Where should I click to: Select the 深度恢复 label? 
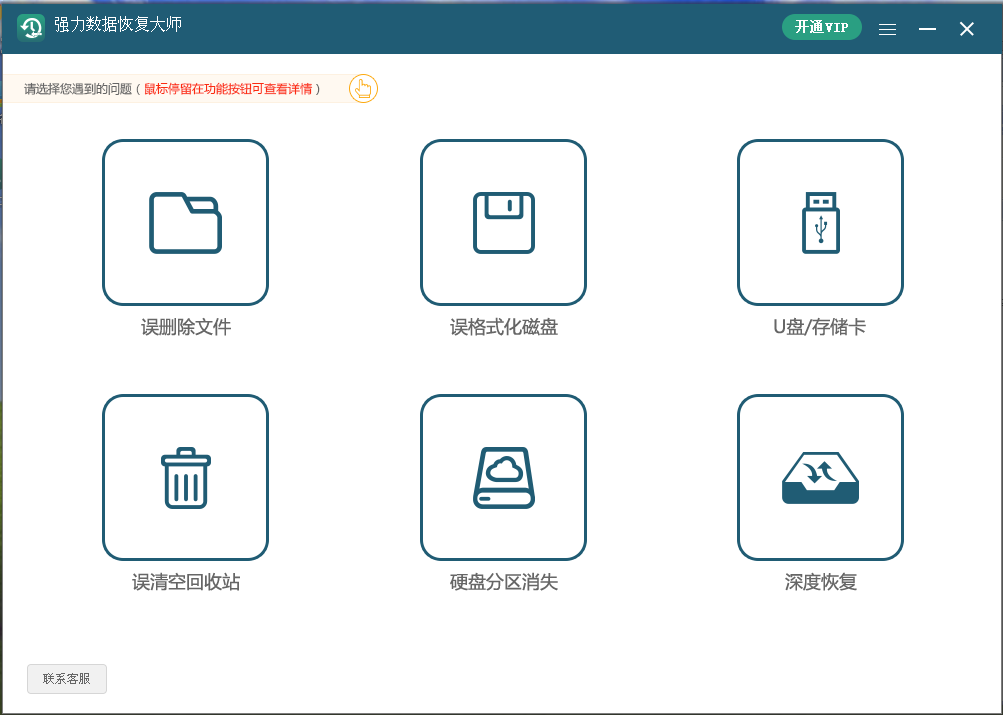[x=820, y=582]
